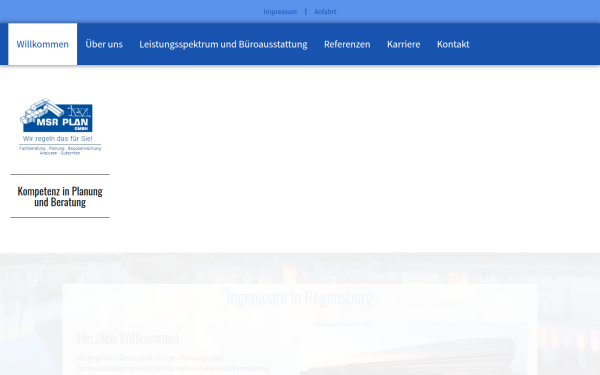Open the Anfahrt link

tap(325, 12)
